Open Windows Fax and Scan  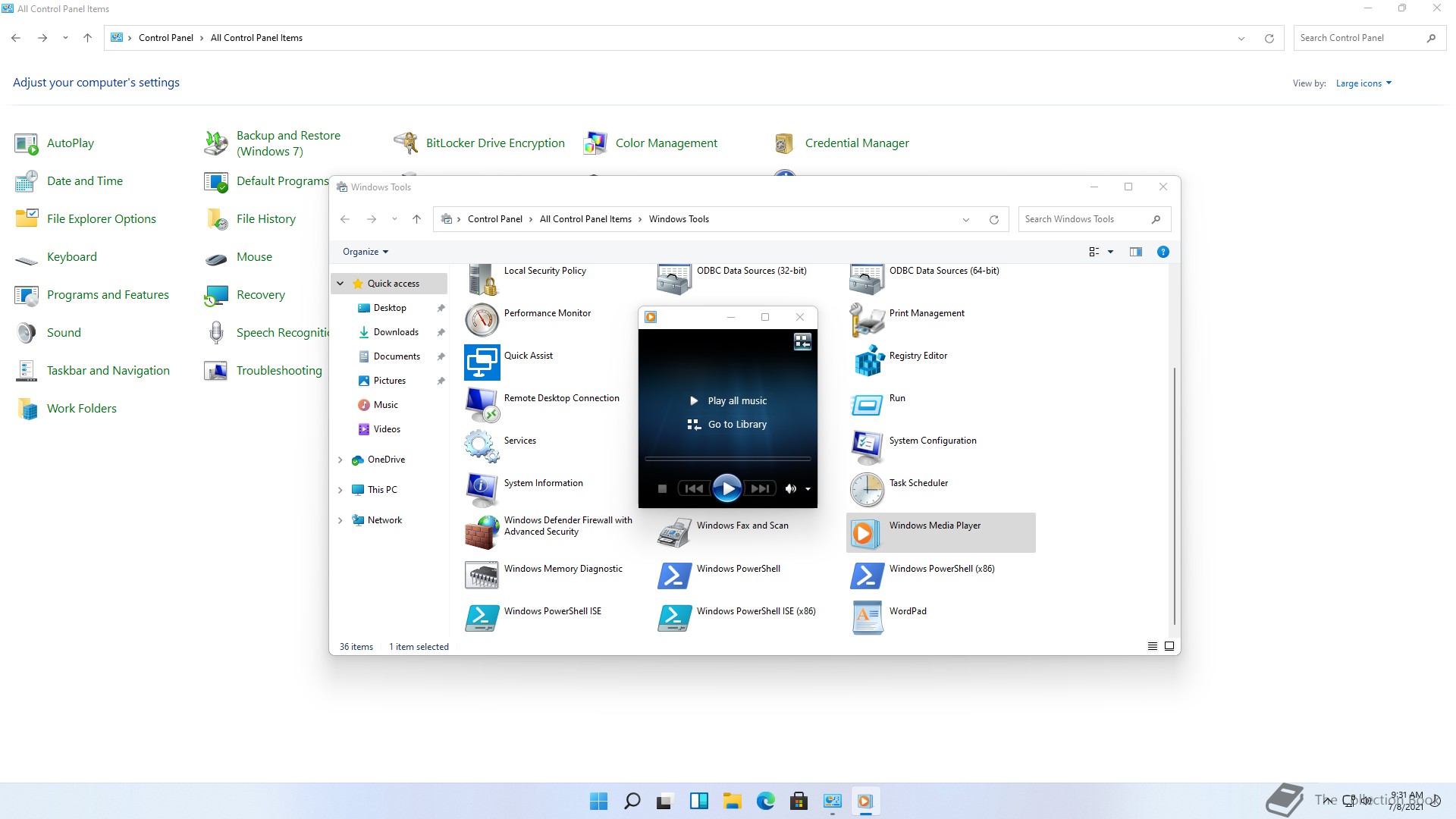[723, 532]
